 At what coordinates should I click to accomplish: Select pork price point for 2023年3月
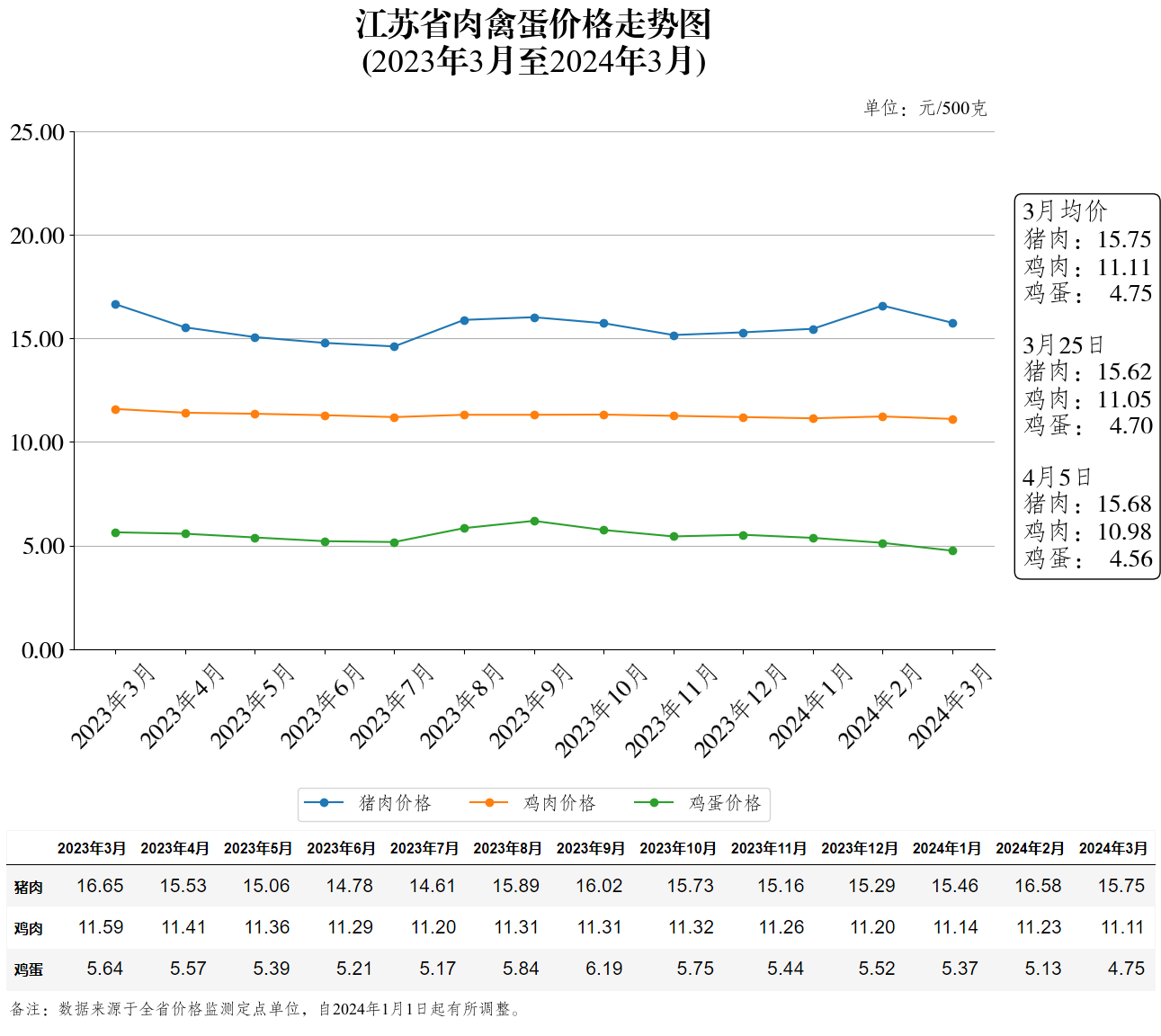[115, 305]
